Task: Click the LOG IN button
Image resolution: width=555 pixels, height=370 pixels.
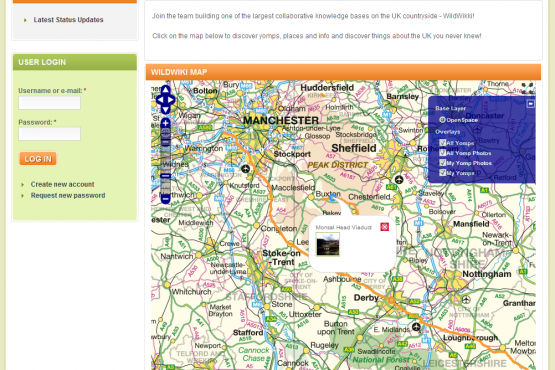Action: [x=38, y=159]
